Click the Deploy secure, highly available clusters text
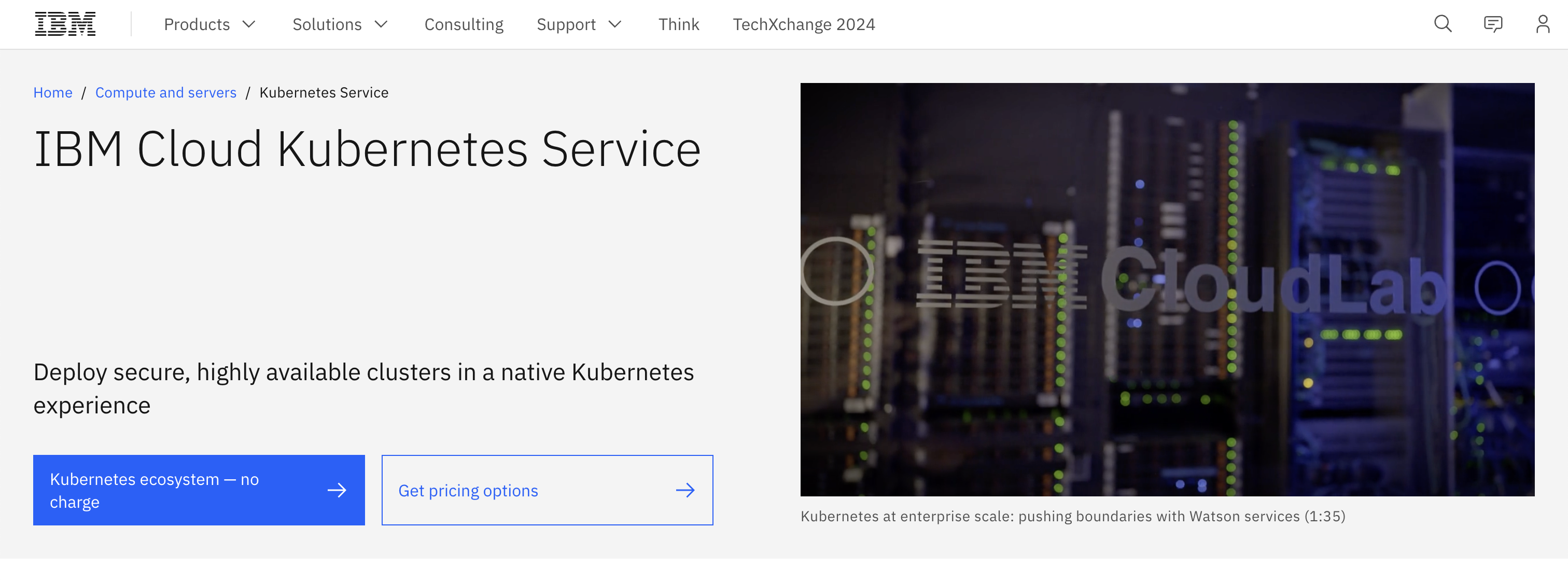 tap(363, 388)
